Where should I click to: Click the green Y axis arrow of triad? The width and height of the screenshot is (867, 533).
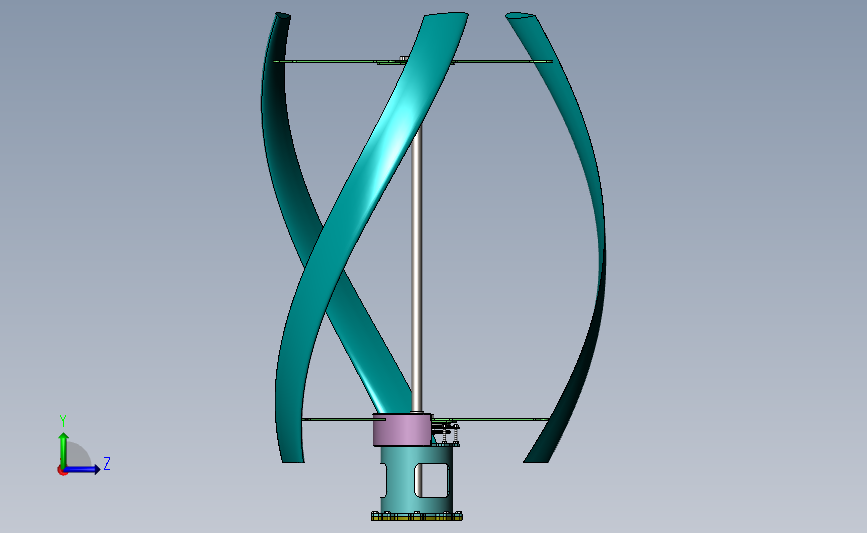(x=64, y=449)
